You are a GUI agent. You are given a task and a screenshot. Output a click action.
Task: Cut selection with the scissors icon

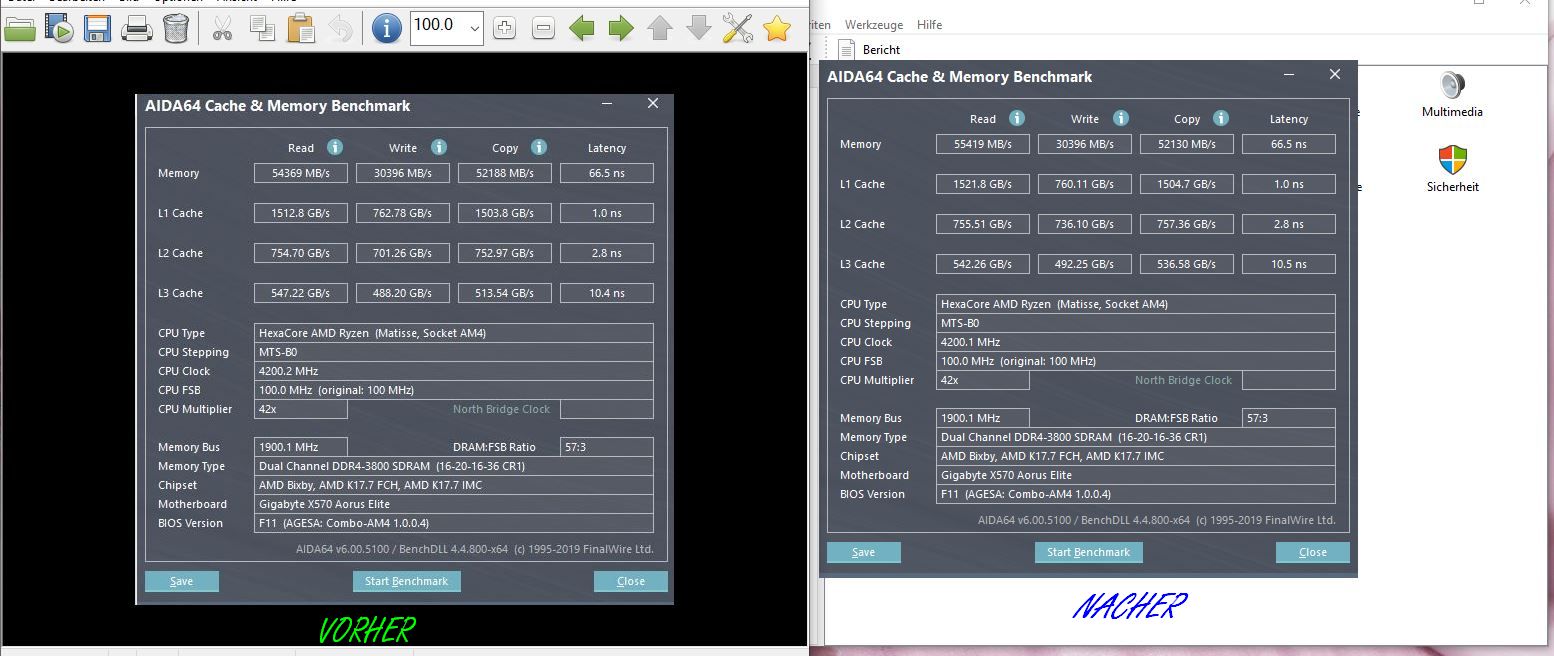click(222, 28)
